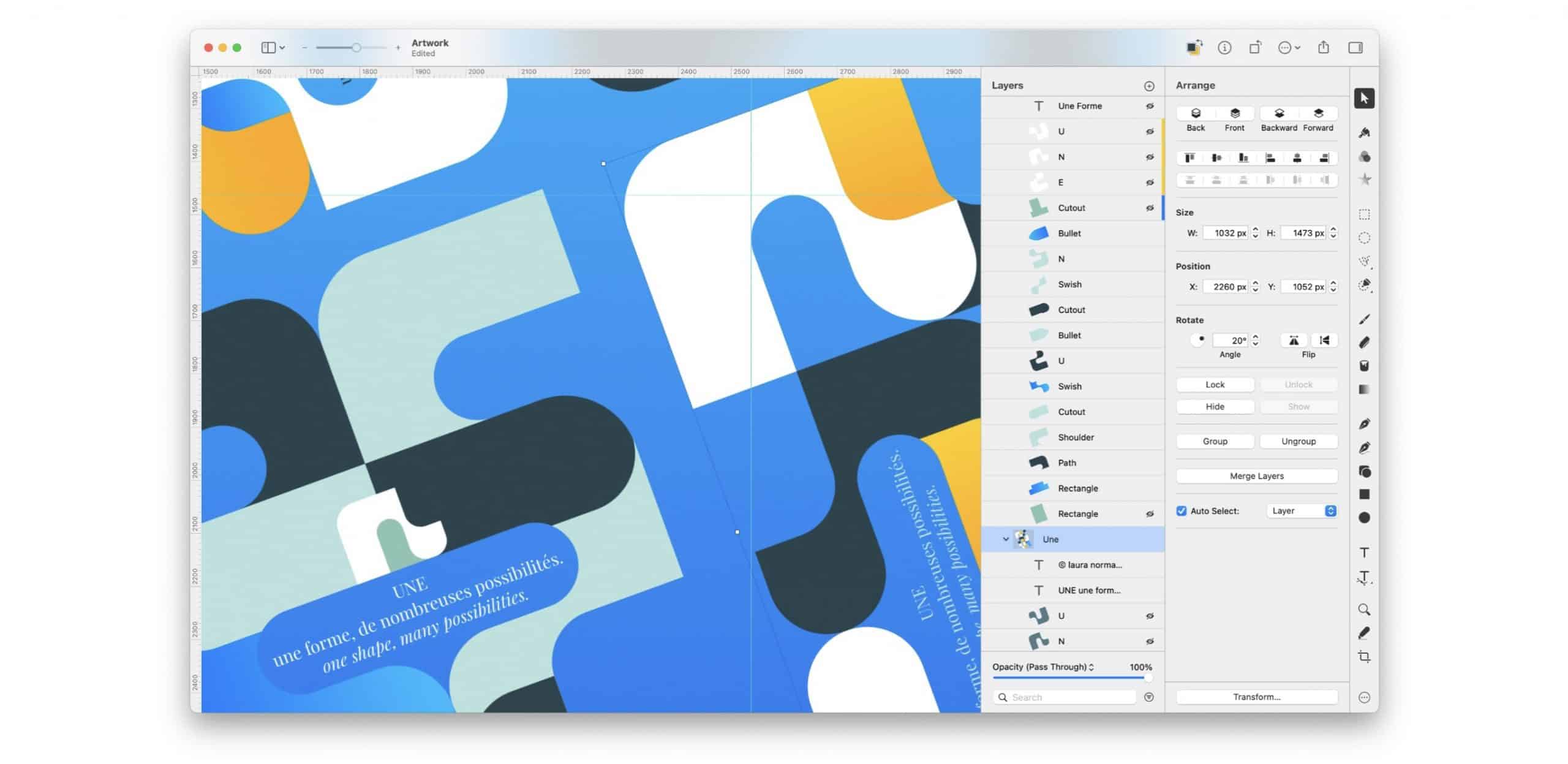Open the Color Adjustments tool
1568x764 pixels.
pos(1364,157)
